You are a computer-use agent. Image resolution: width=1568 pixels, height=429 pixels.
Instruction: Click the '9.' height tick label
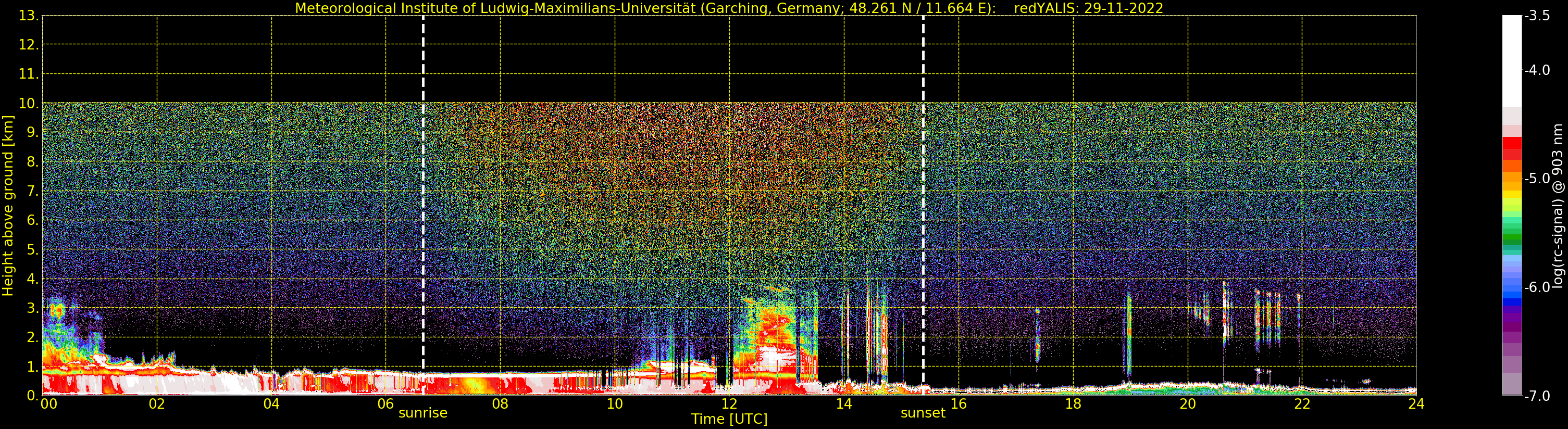(33, 133)
